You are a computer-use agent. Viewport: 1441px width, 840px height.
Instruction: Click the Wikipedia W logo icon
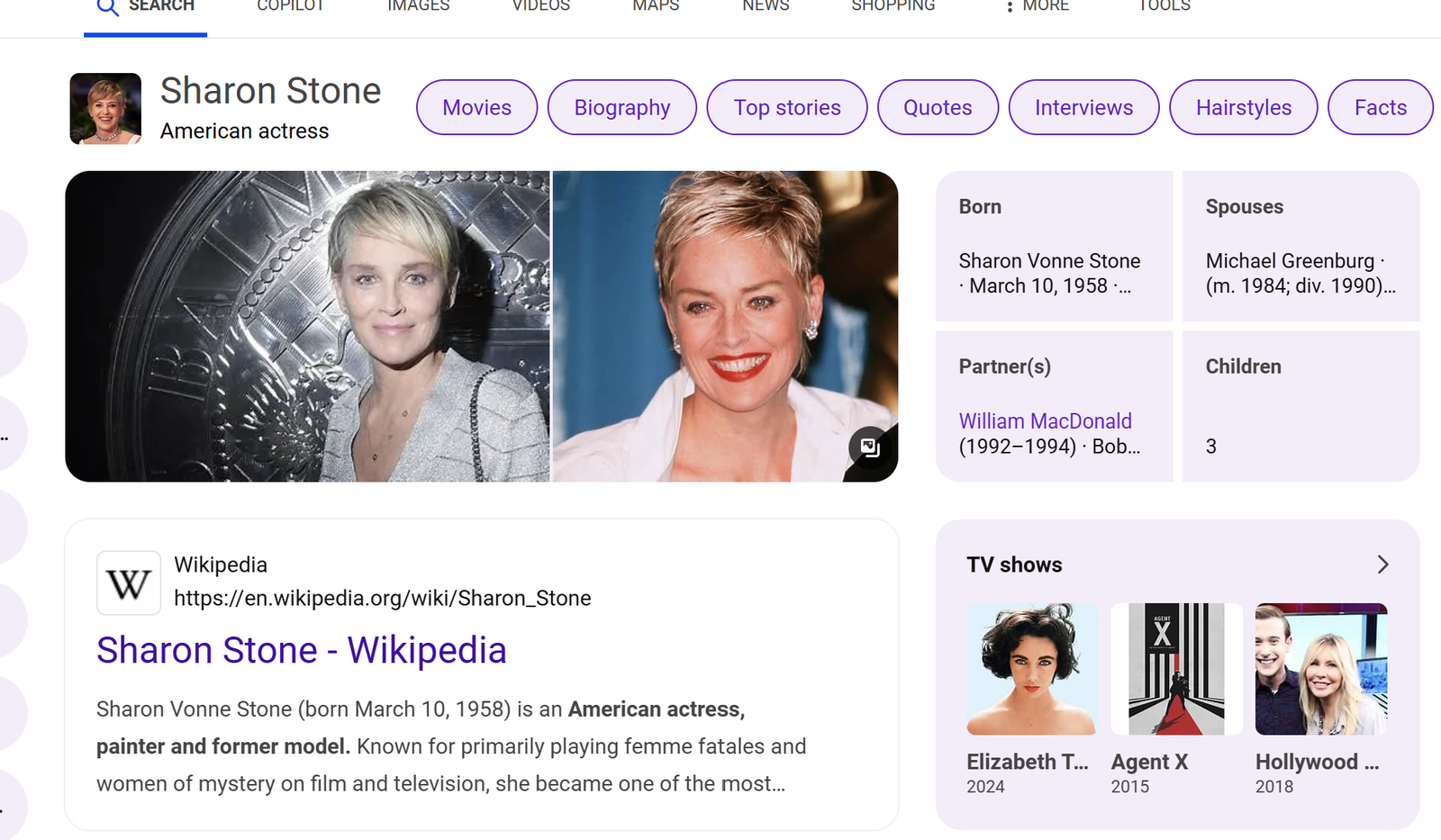129,583
